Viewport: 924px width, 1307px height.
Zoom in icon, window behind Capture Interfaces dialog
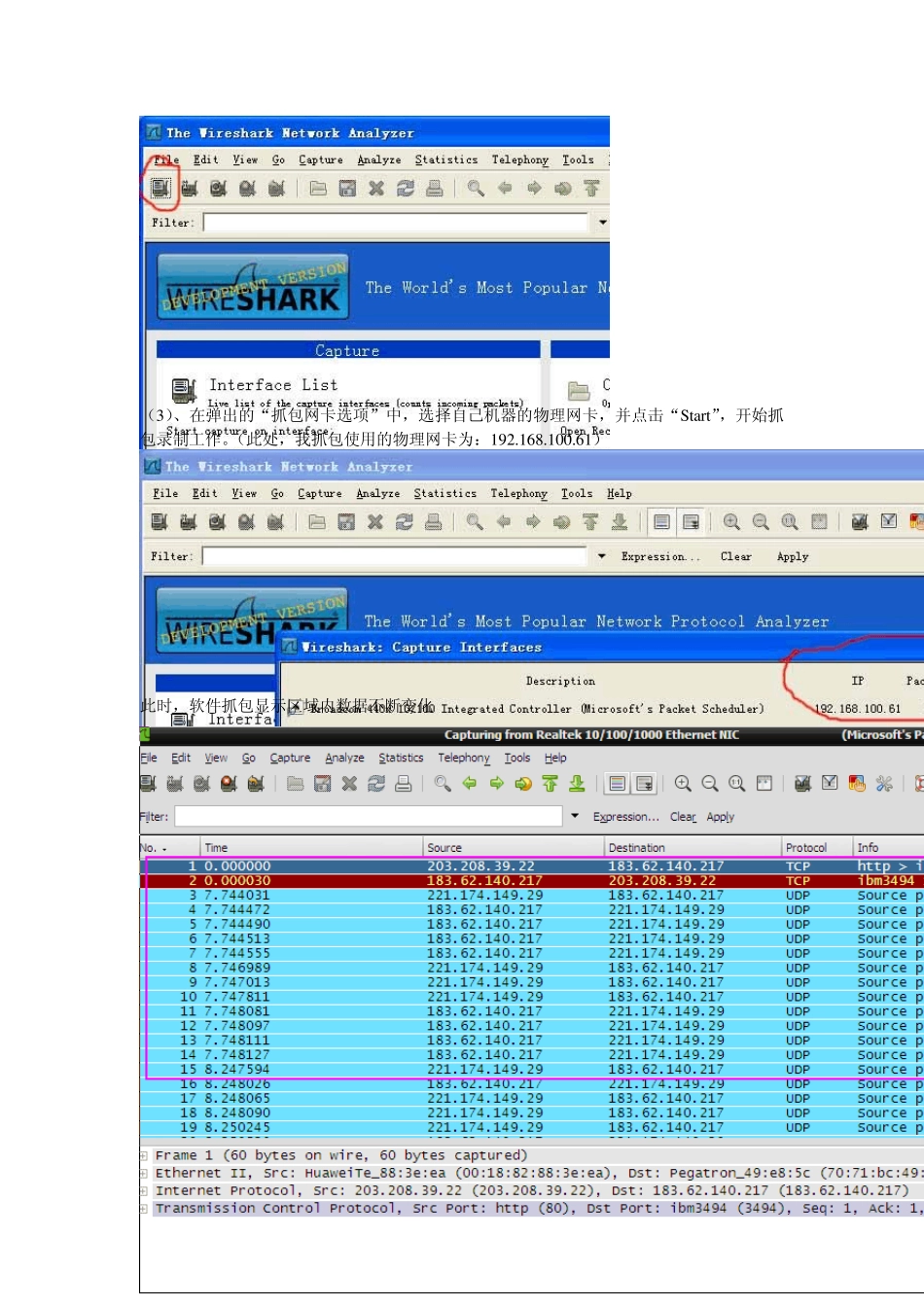tap(731, 522)
